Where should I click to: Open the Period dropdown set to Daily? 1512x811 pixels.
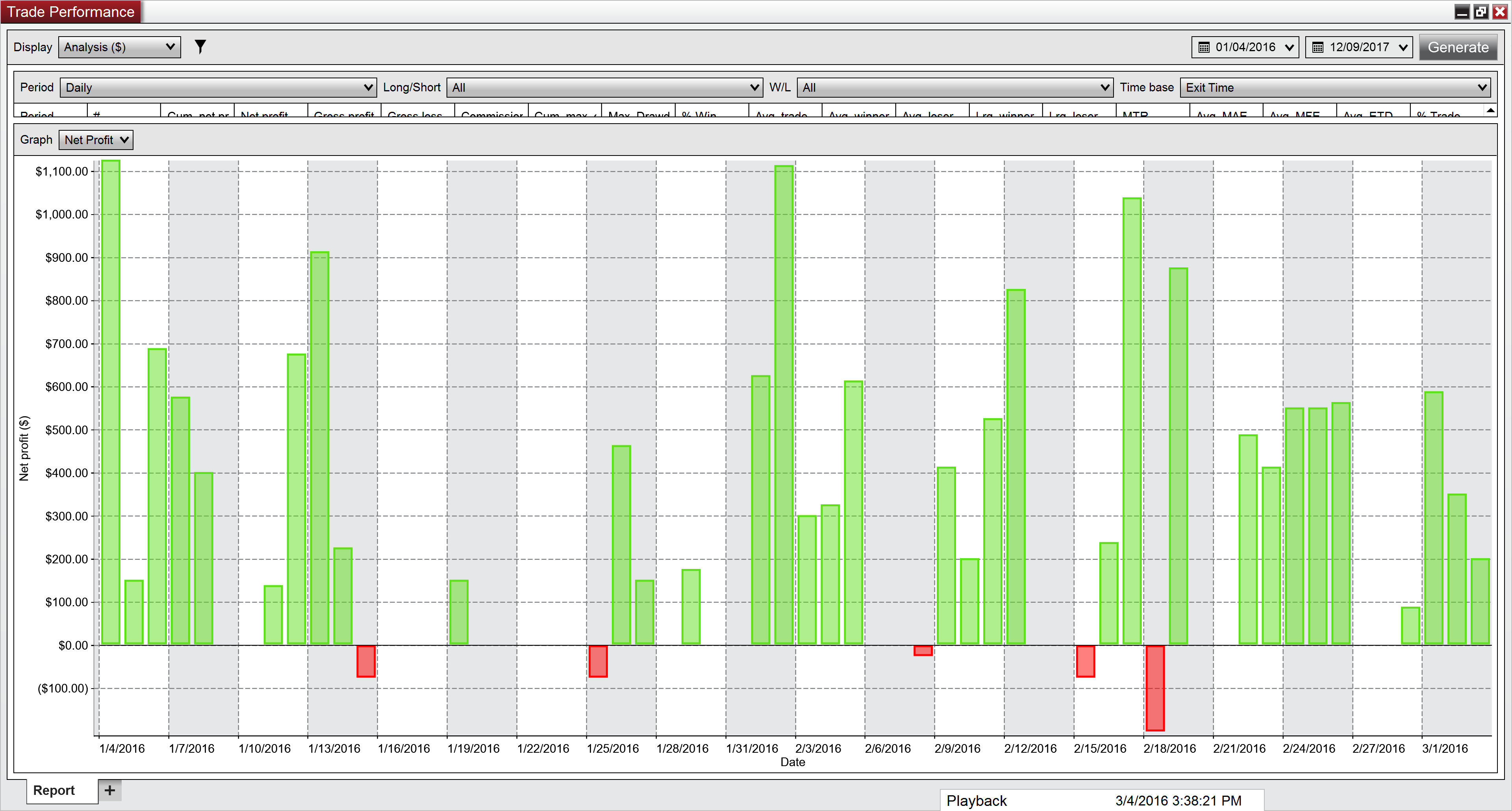[218, 87]
